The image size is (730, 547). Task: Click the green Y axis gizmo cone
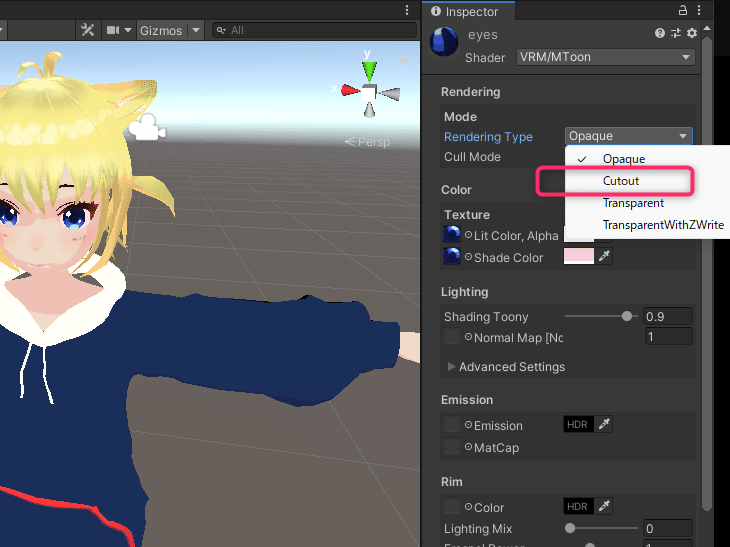369,72
